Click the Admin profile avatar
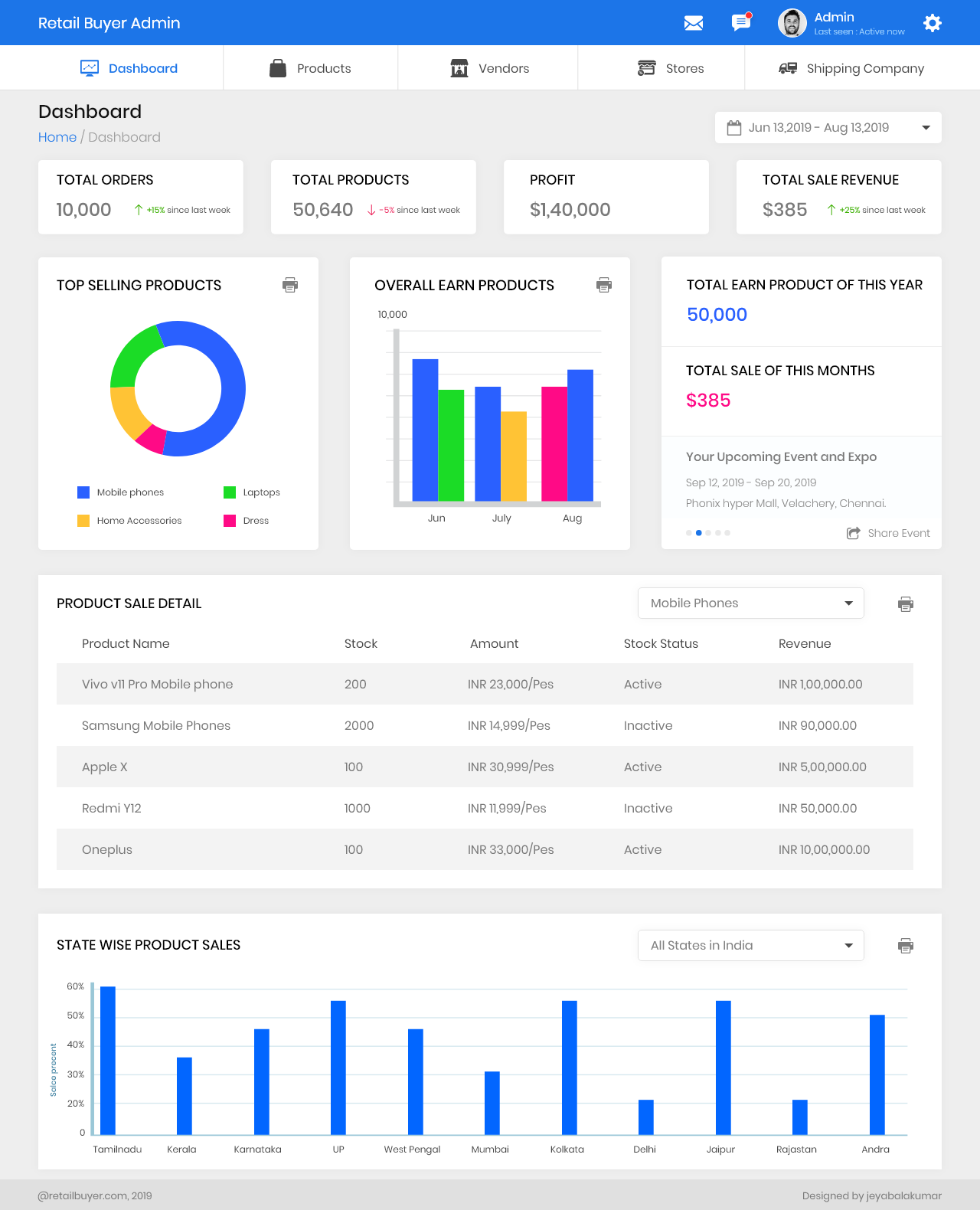This screenshot has width=980, height=1210. click(792, 23)
